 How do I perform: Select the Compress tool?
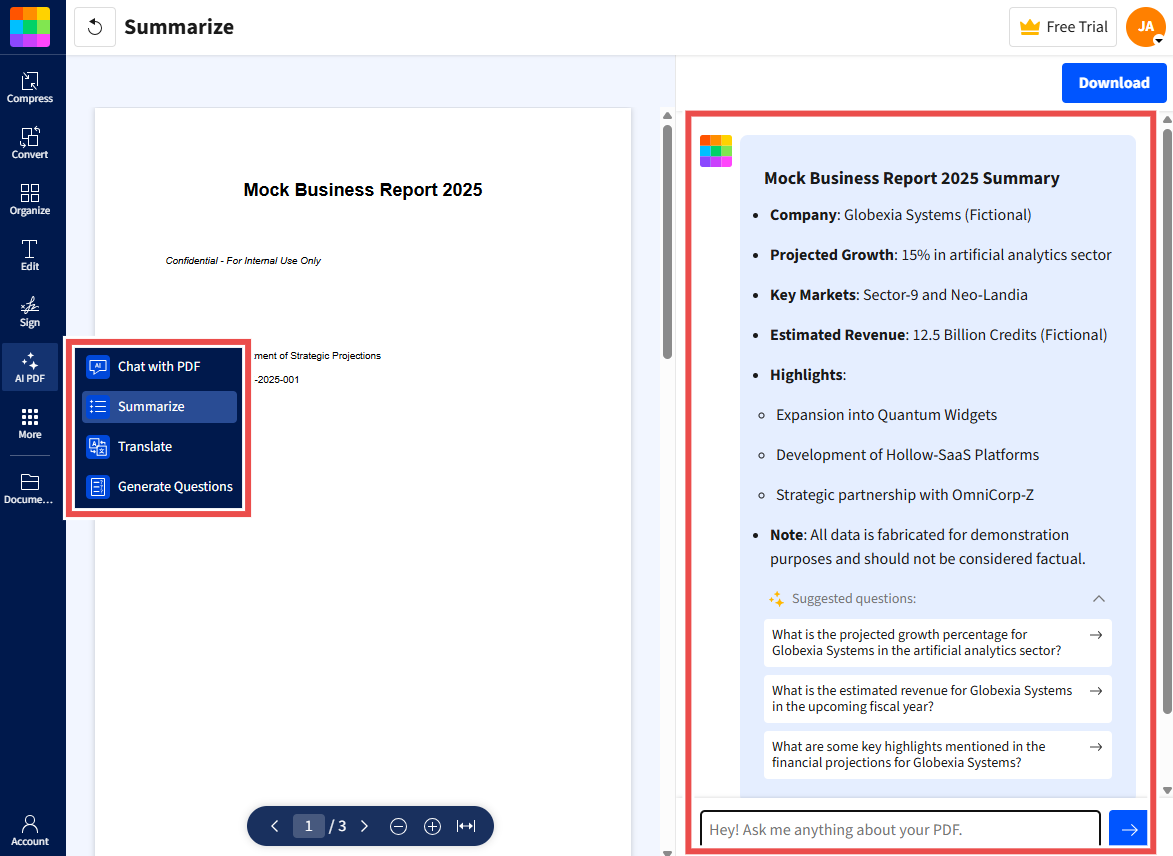pyautogui.click(x=30, y=88)
